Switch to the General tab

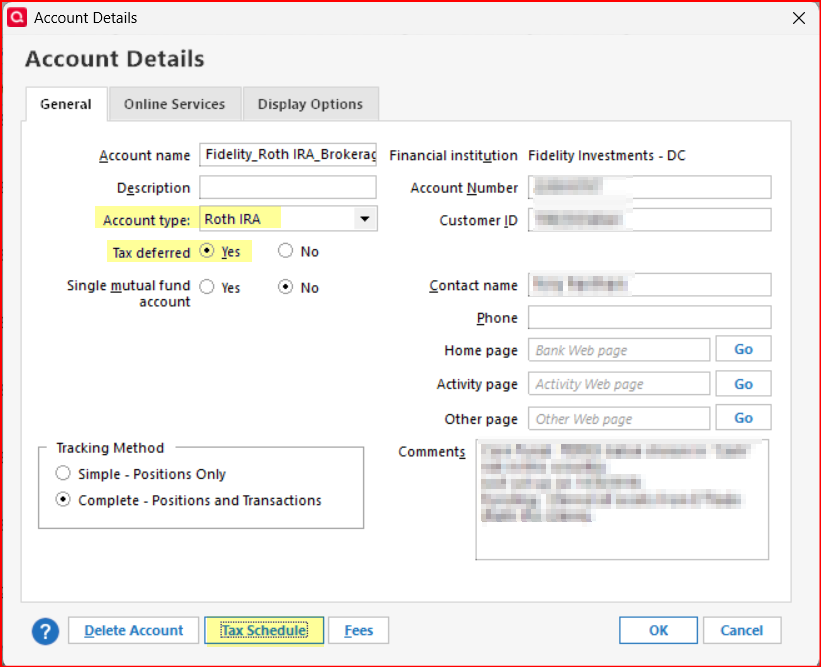coord(66,104)
